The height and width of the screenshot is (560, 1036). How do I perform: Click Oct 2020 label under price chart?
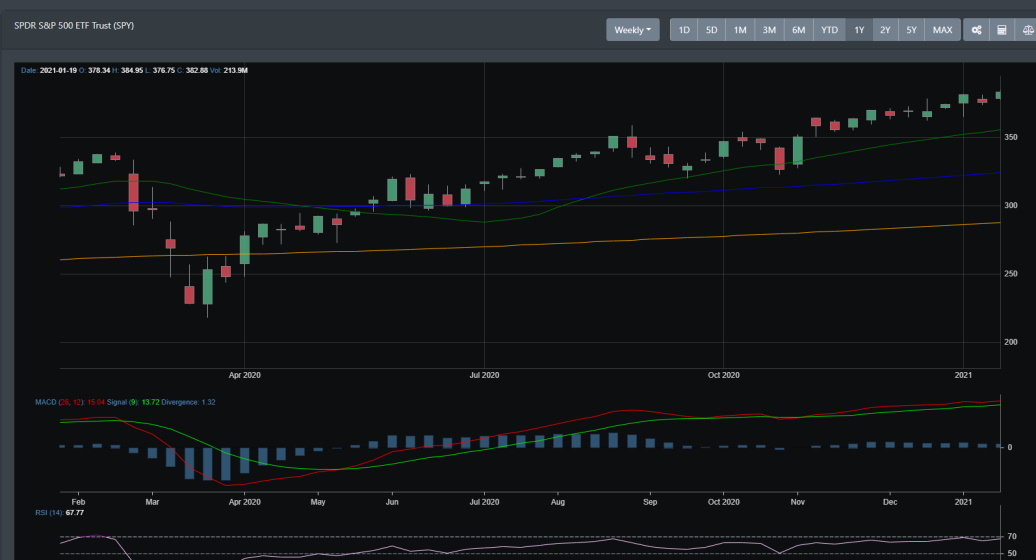723,375
